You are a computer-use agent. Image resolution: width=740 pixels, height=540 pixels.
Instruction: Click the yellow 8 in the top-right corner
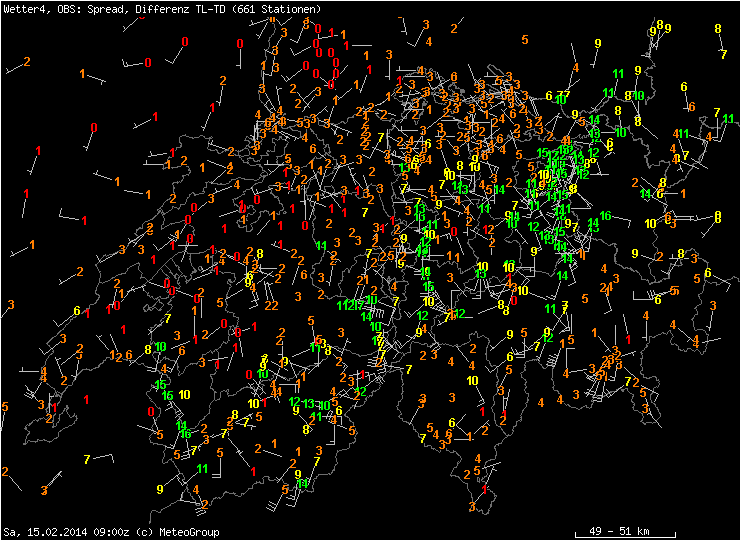coord(718,28)
